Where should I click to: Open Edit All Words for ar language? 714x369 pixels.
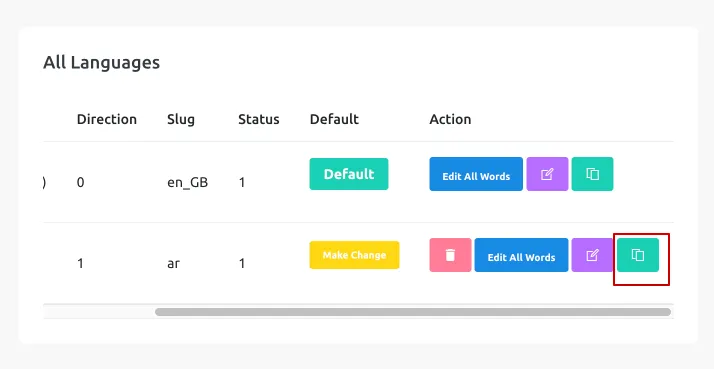pos(521,255)
